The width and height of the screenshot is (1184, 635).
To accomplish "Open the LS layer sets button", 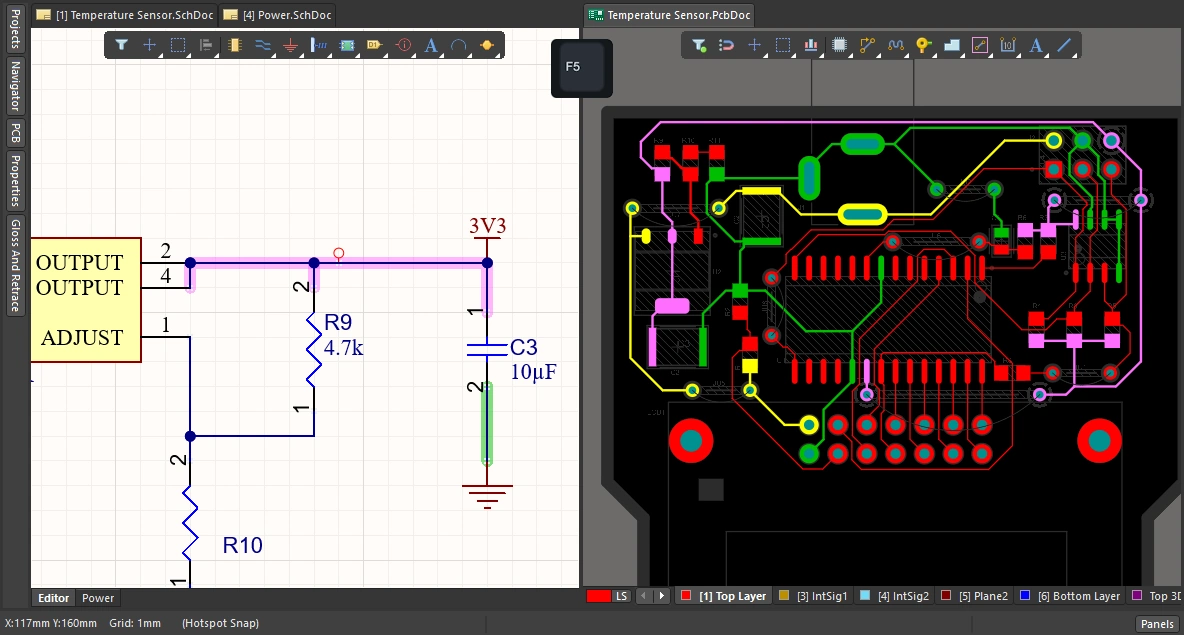I will (622, 596).
